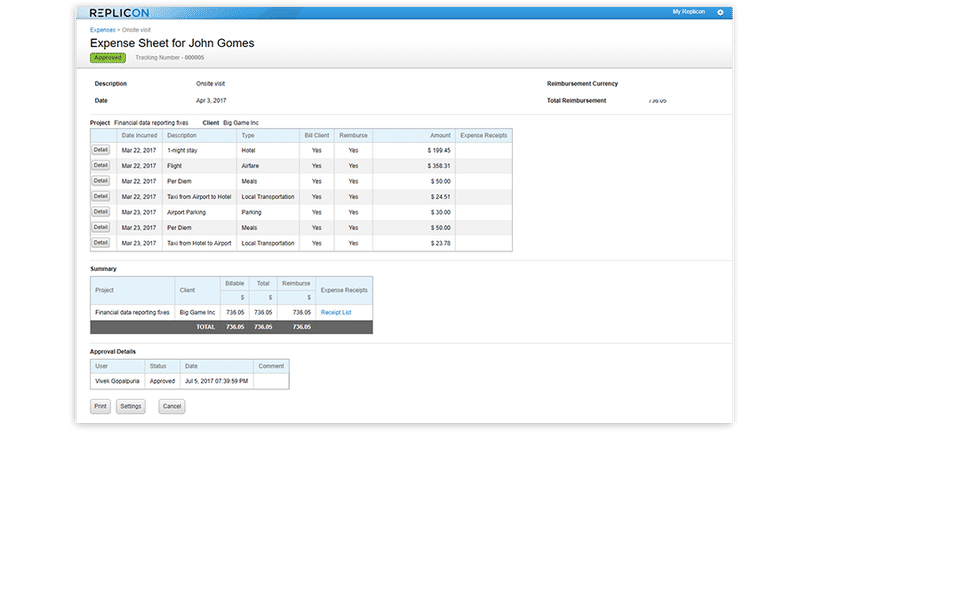The width and height of the screenshot is (960, 591).
Task: Click the green Approved status badge
Action: [x=108, y=58]
